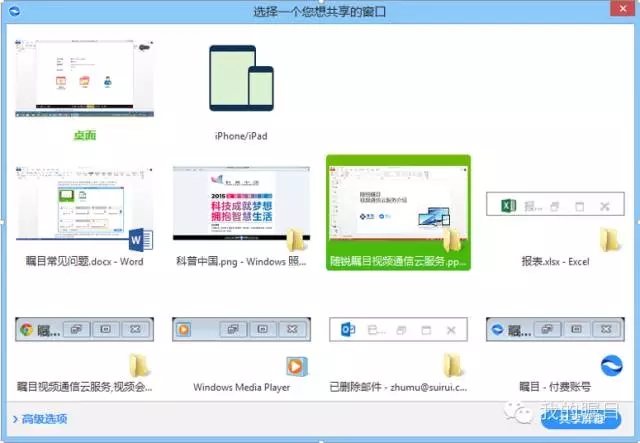Screen dimensions: 640x443
Task: Click the Windows Media Player orange icon badge
Action: point(297,366)
